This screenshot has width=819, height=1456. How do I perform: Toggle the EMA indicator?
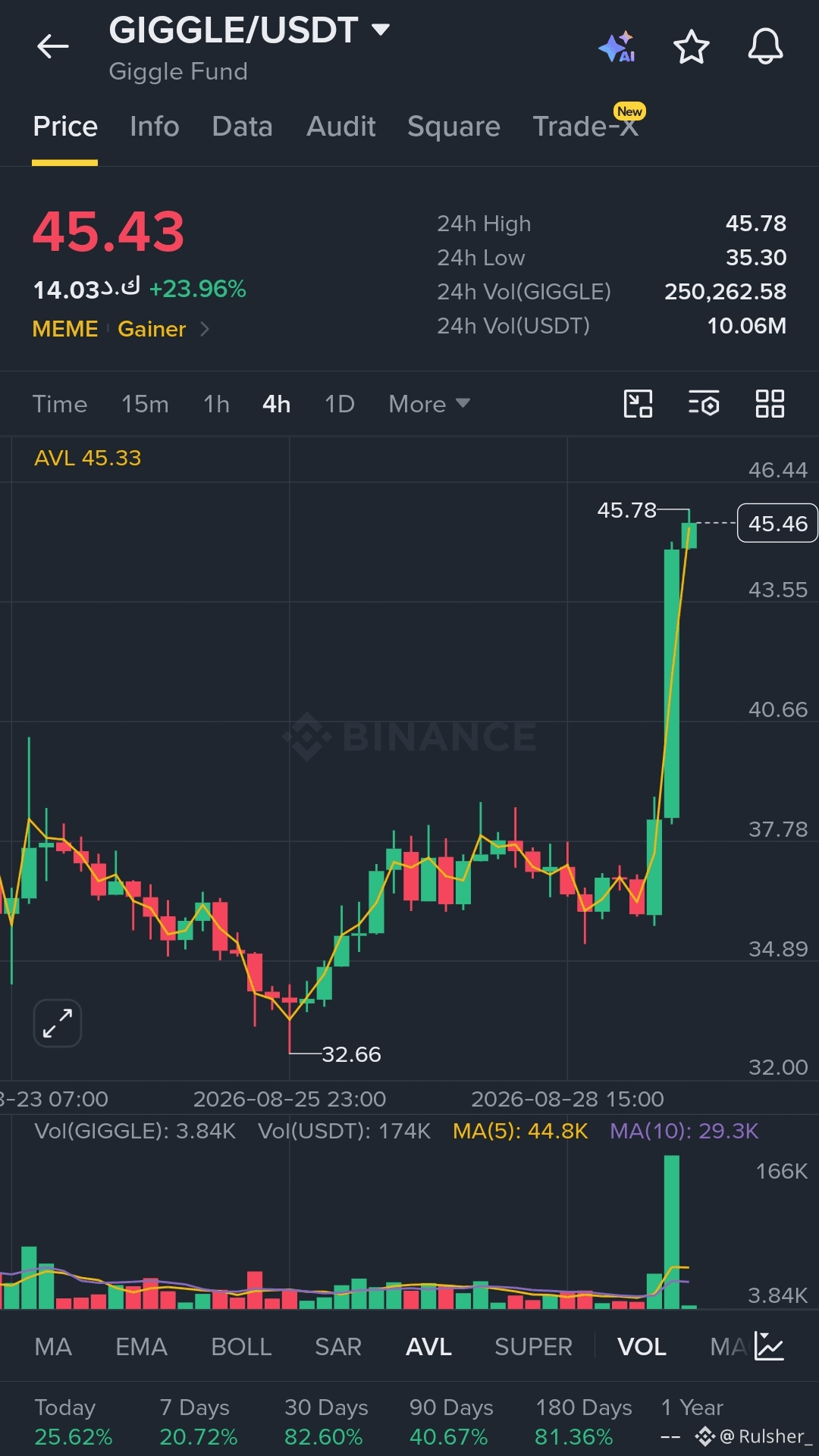pyautogui.click(x=141, y=1347)
